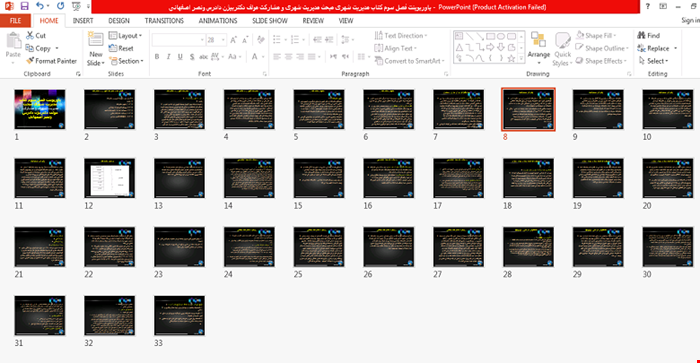The height and width of the screenshot is (363, 700).
Task: Toggle Italic formatting
Action: [x=168, y=57]
